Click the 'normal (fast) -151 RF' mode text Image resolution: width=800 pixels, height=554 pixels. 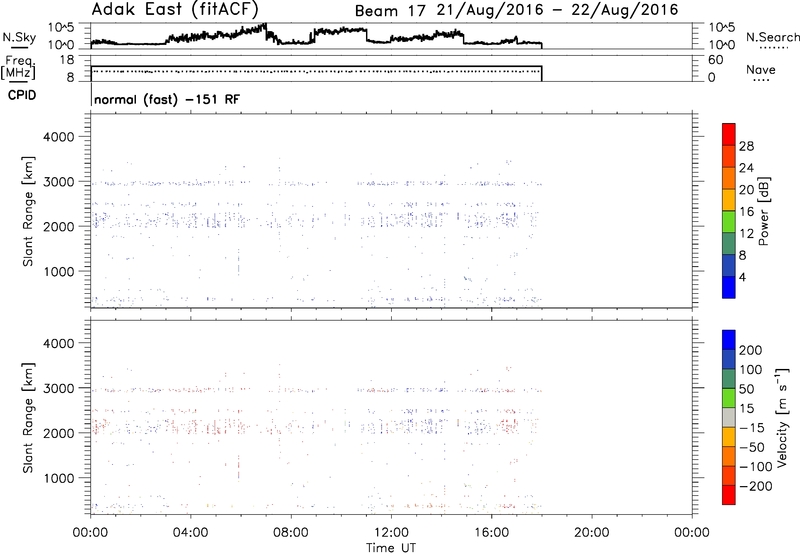pos(167,99)
